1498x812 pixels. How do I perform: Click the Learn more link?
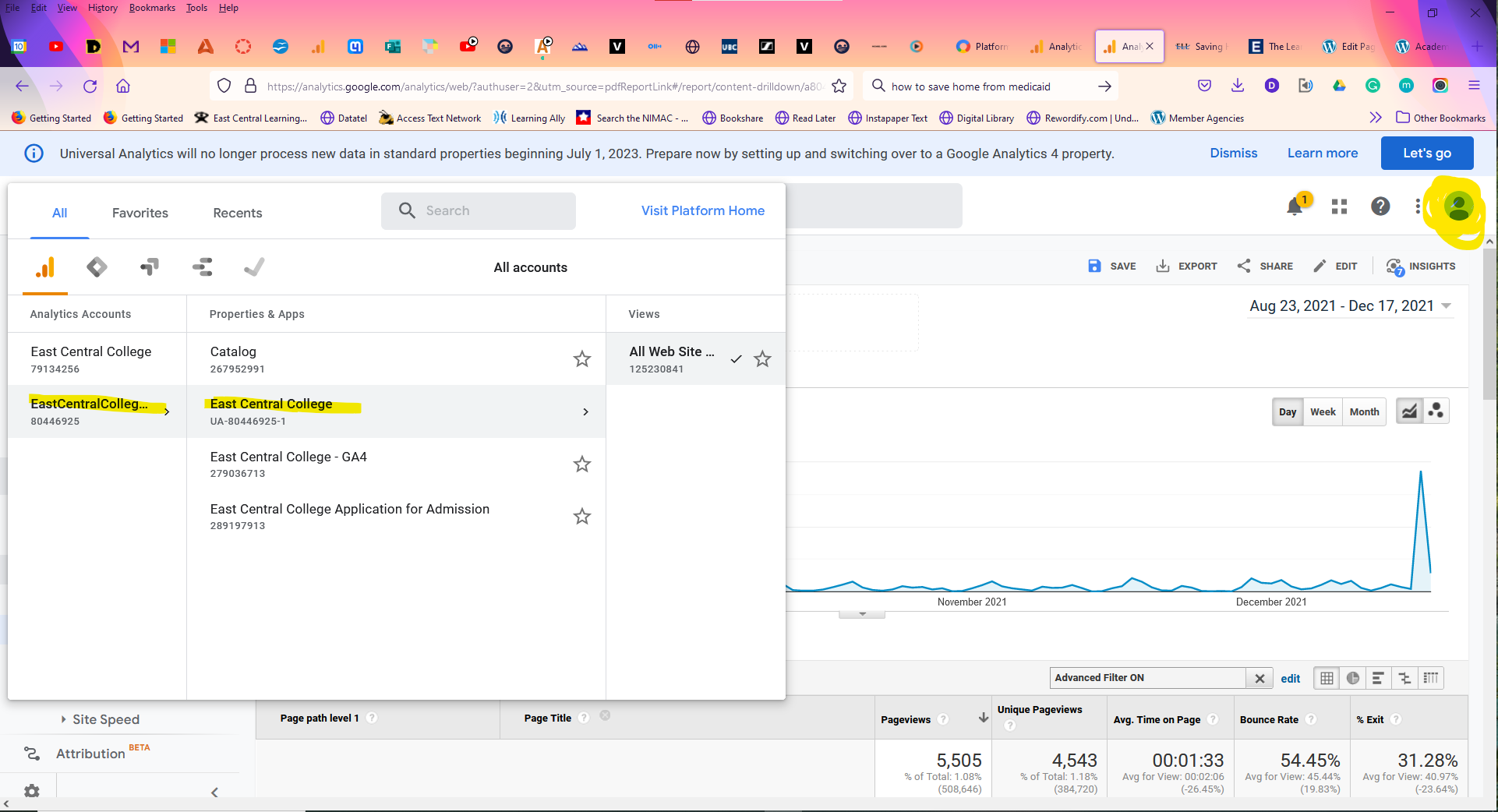coord(1323,153)
